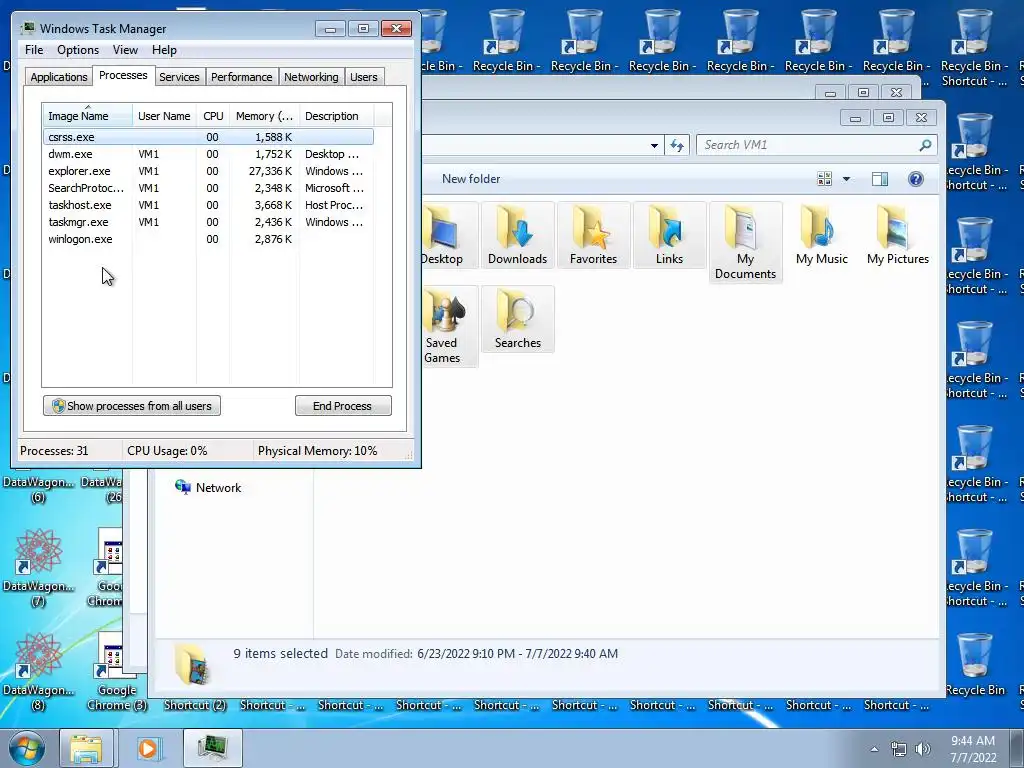Screen dimensions: 1024x768
Task: Sort processes by Description column header
Action: point(336,116)
